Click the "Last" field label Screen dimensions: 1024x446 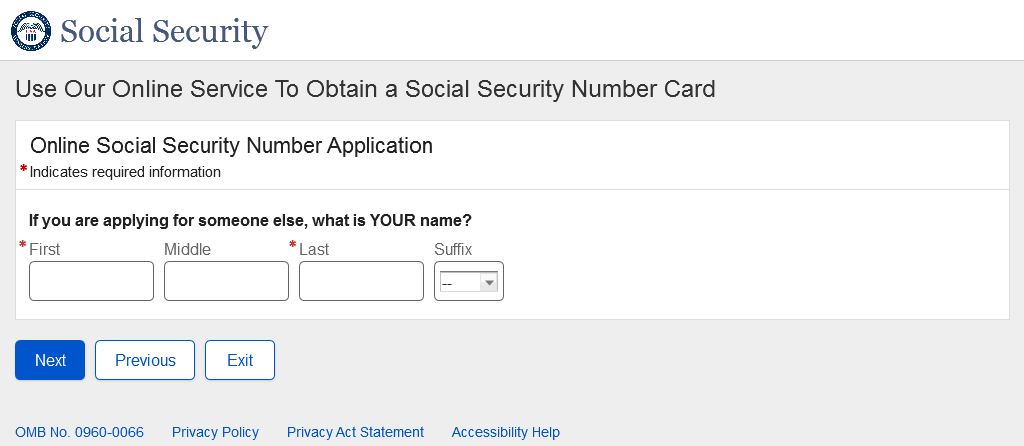[314, 249]
